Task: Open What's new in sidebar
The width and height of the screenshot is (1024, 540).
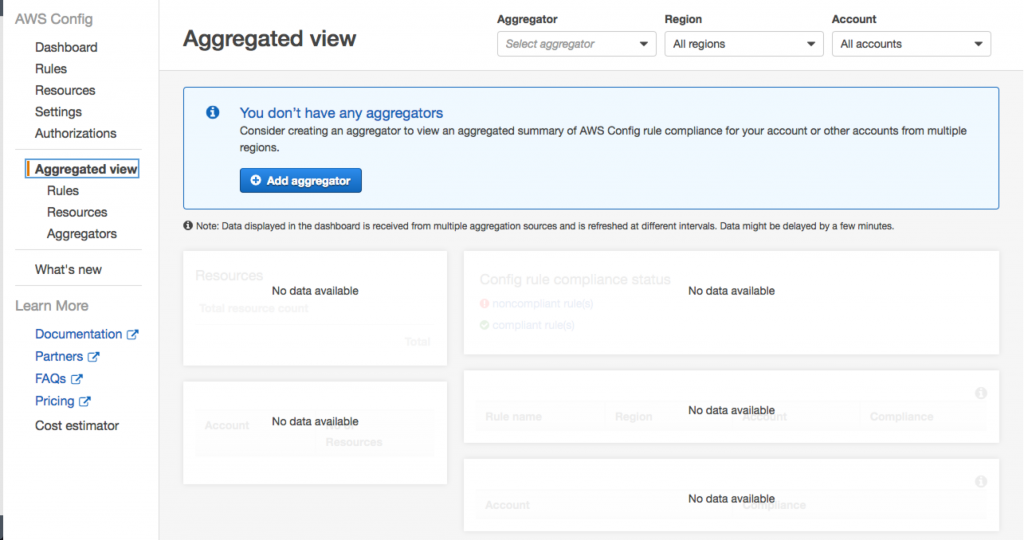Action: (68, 270)
